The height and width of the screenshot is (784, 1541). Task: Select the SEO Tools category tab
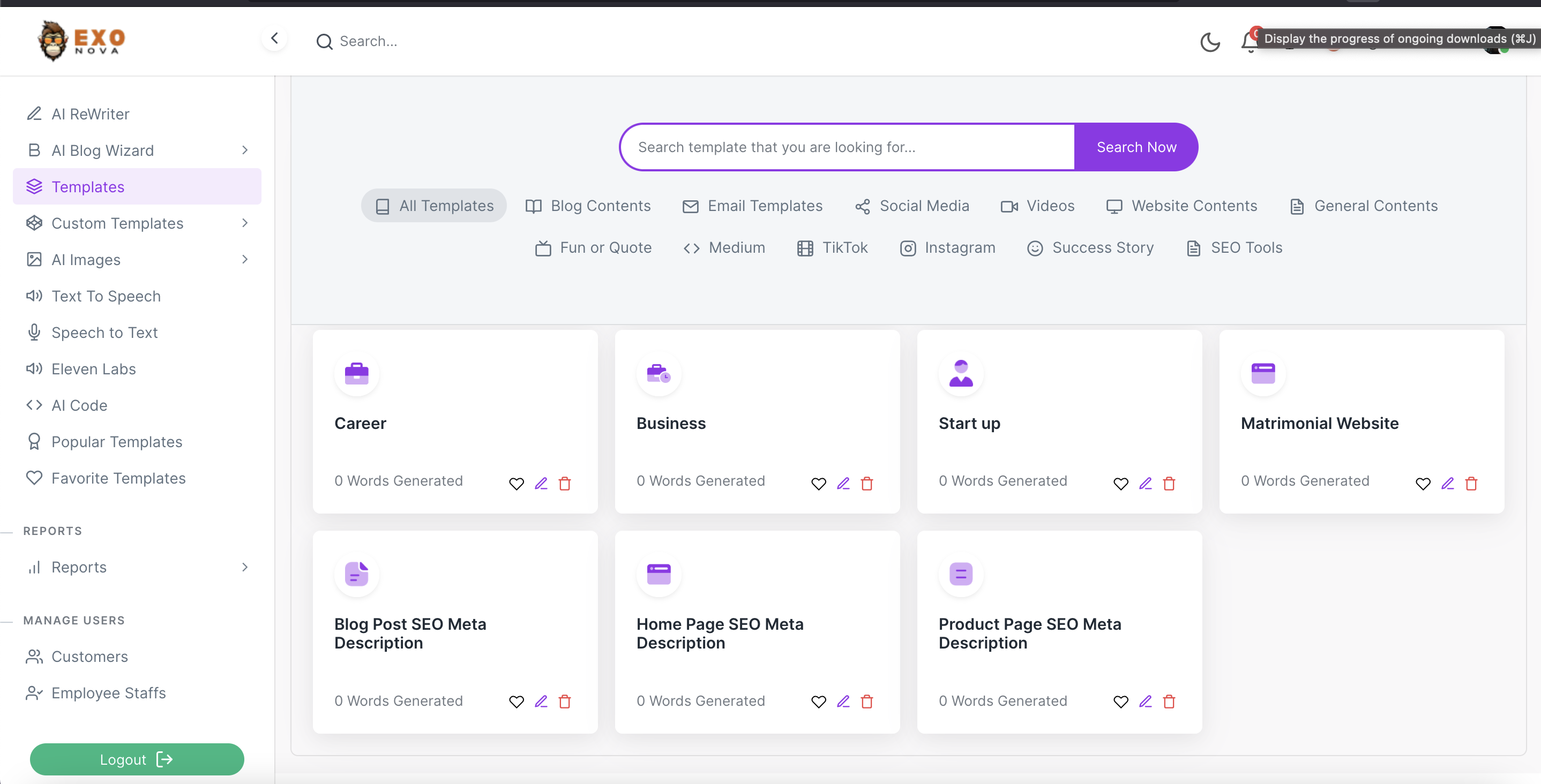pyautogui.click(x=1234, y=247)
